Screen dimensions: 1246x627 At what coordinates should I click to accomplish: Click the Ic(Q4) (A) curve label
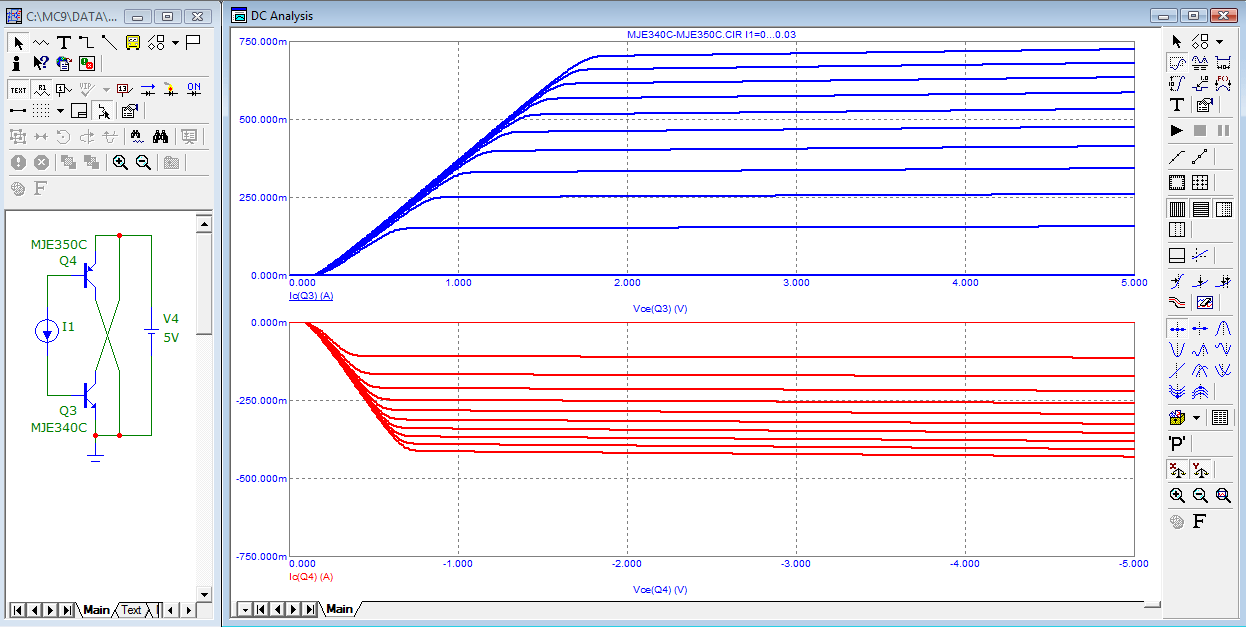coord(311,577)
